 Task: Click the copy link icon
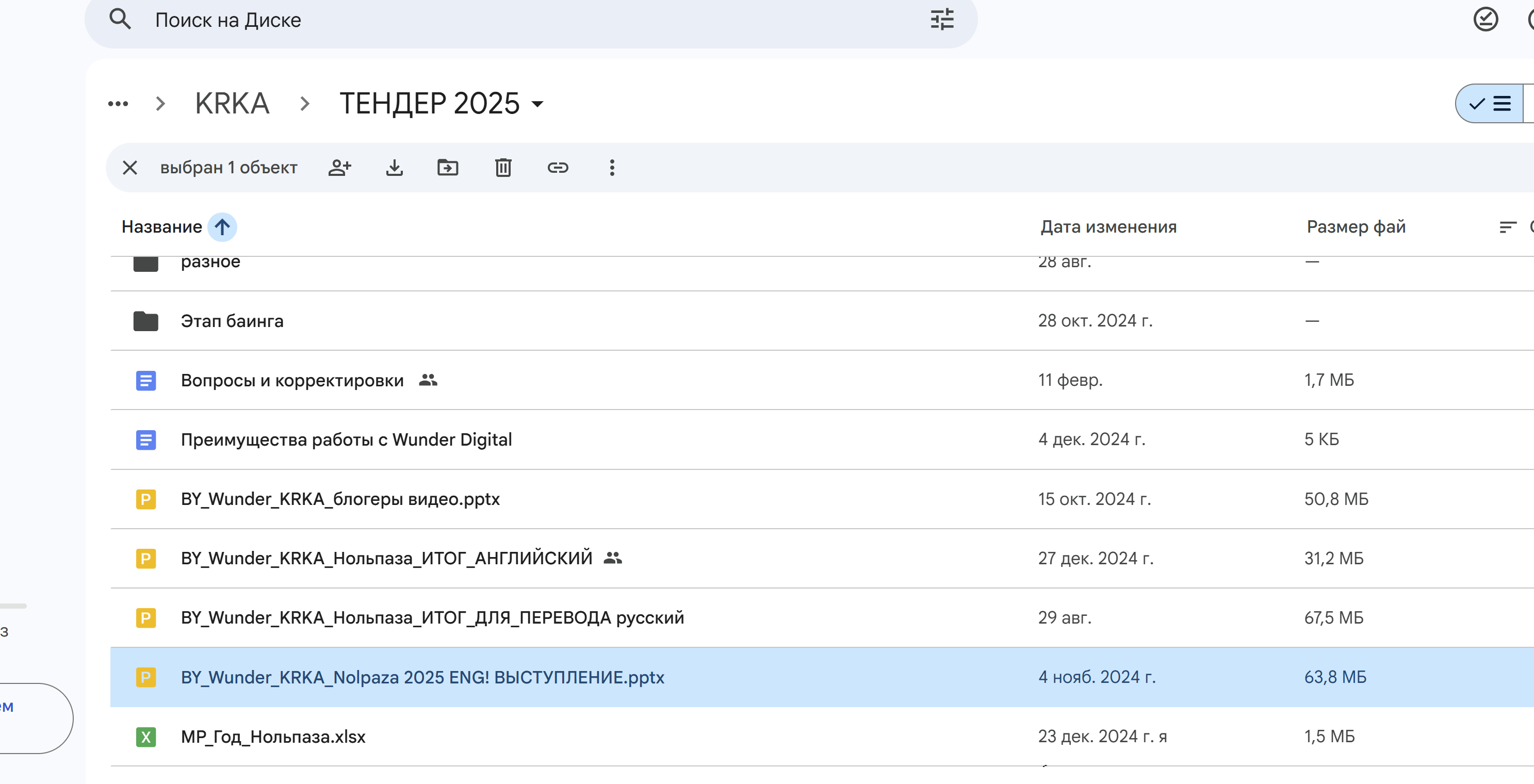tap(558, 168)
